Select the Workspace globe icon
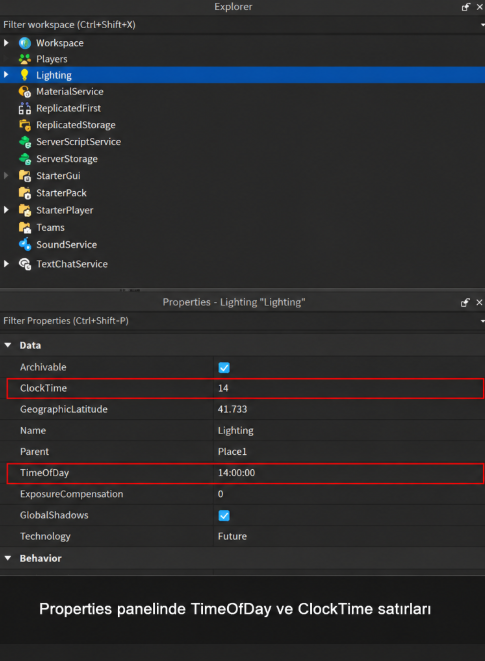485x661 pixels. coord(25,43)
